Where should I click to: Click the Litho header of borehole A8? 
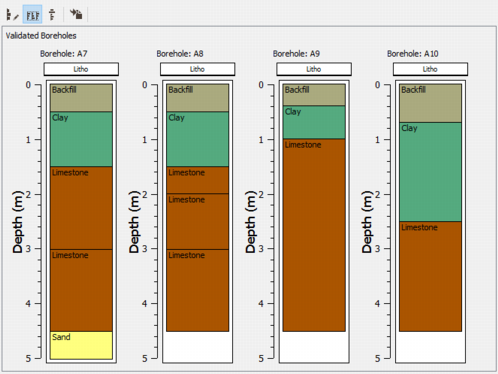[x=197, y=69]
